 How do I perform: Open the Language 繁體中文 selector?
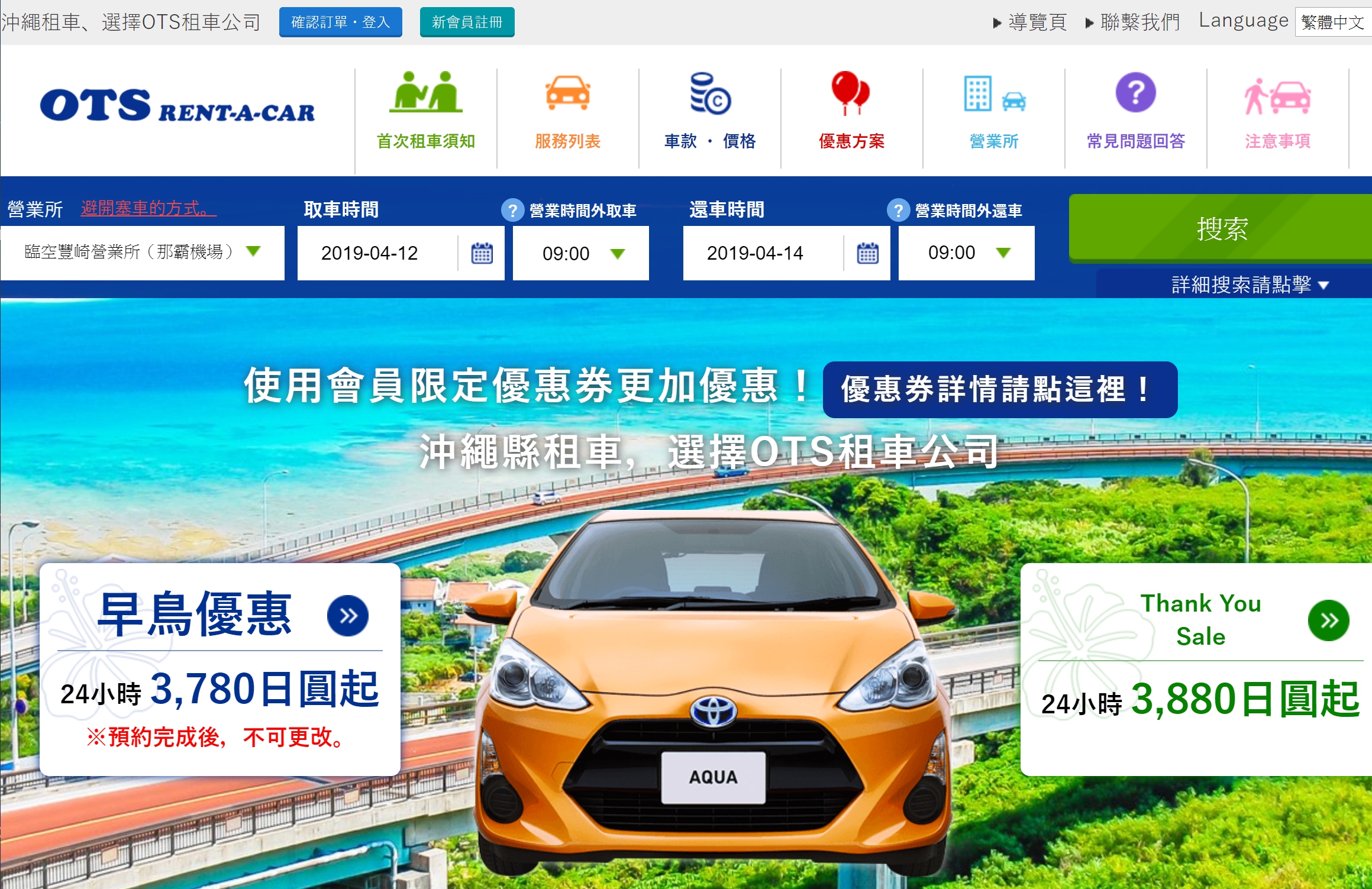tap(1333, 22)
